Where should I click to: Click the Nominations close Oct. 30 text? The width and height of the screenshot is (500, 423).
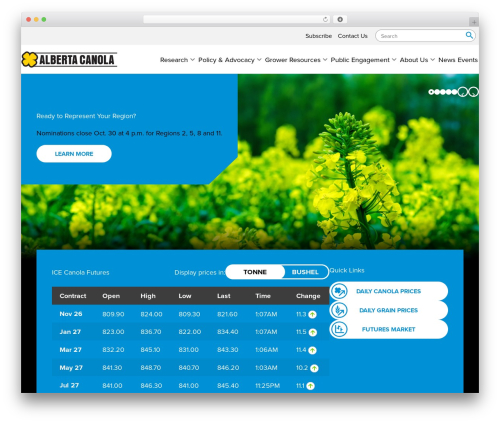129,133
